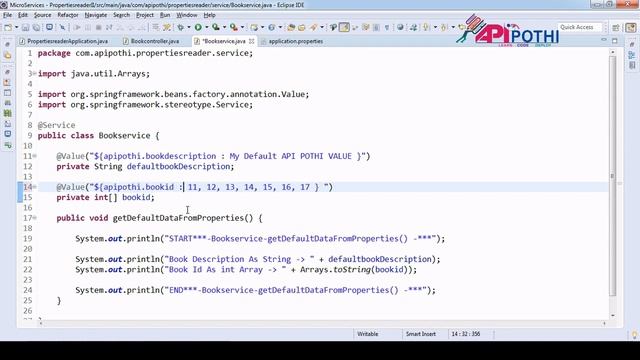This screenshot has width=640, height=360.
Task: Open the Project menu
Action: (145, 15)
